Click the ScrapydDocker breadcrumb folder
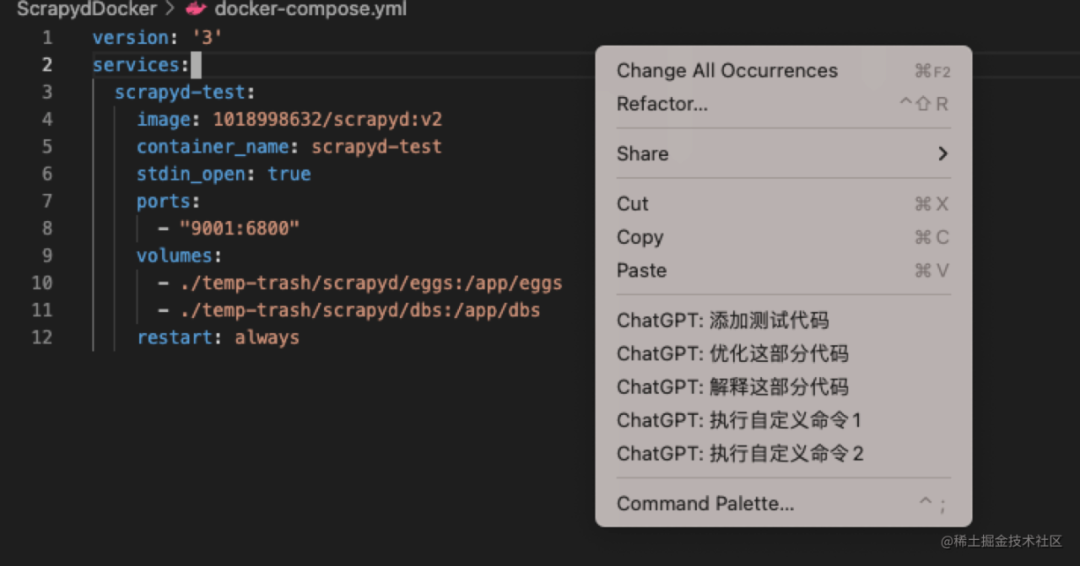This screenshot has width=1080, height=566. pyautogui.click(x=87, y=9)
